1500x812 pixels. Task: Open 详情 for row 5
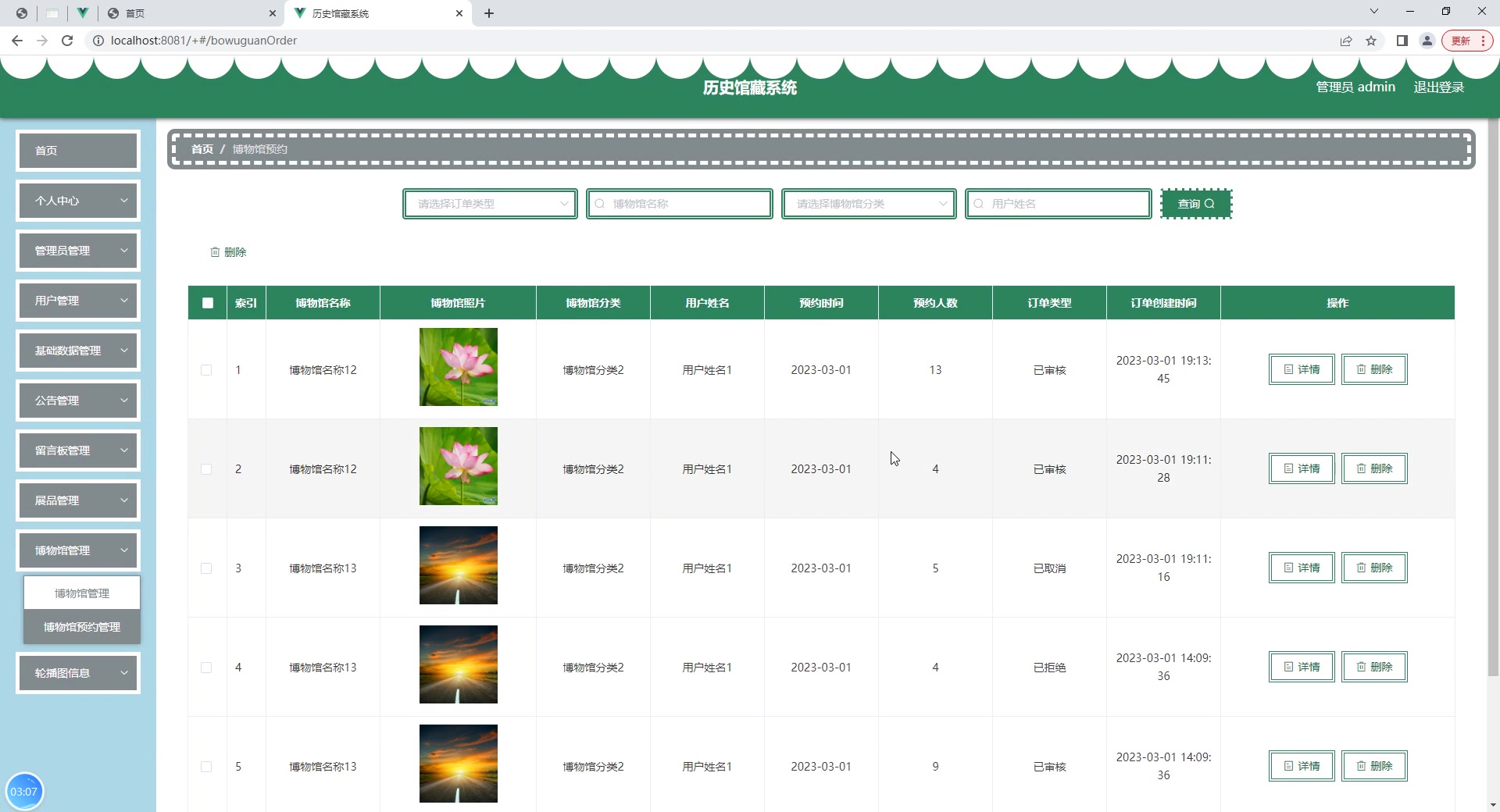[x=1302, y=766]
